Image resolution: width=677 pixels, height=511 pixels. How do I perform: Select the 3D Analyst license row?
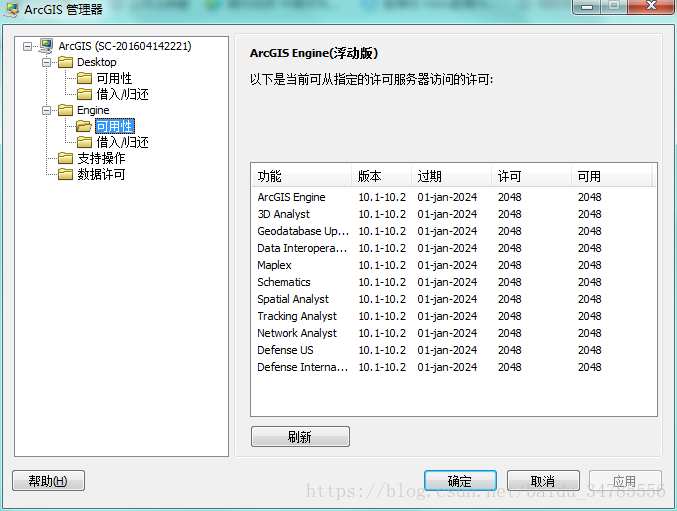tap(453, 214)
